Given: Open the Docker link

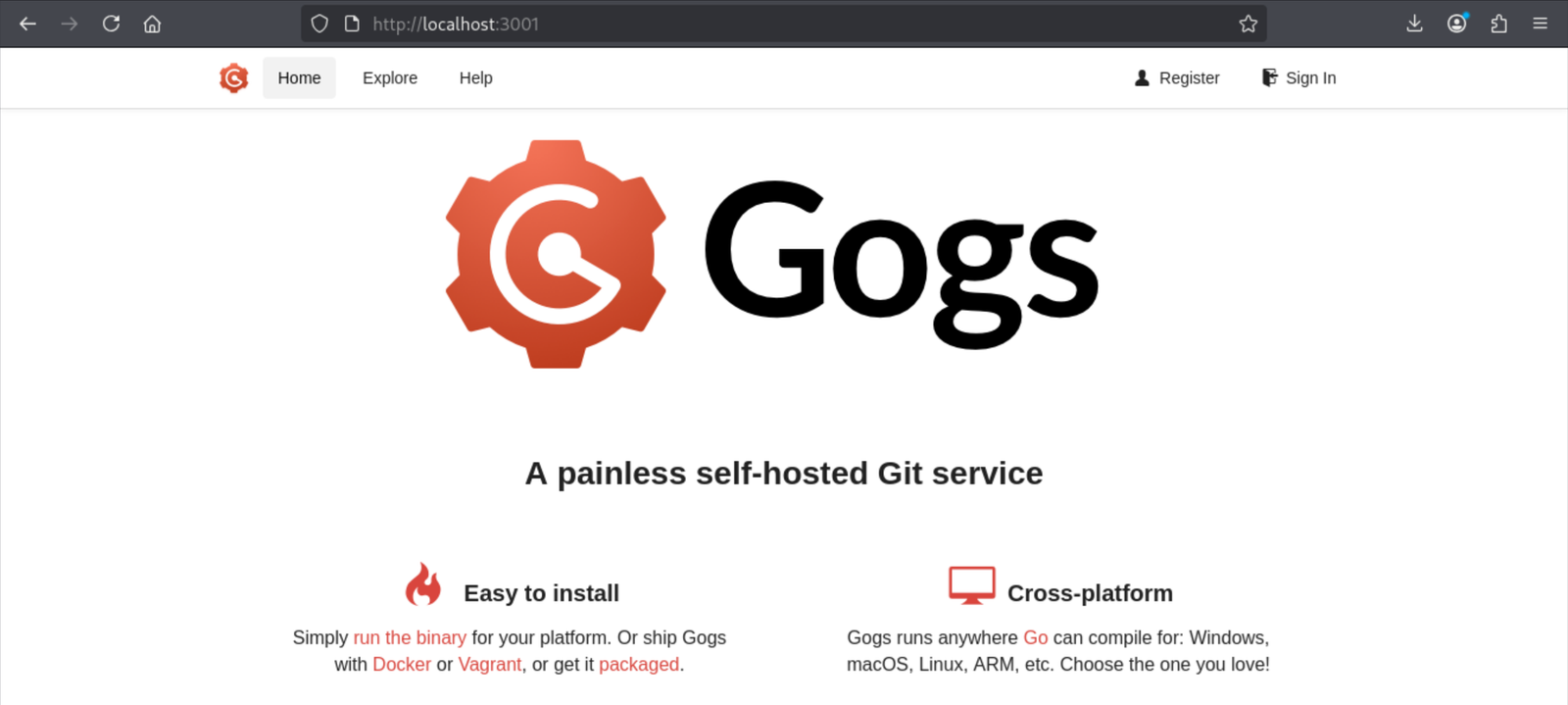Looking at the screenshot, I should tap(402, 664).
